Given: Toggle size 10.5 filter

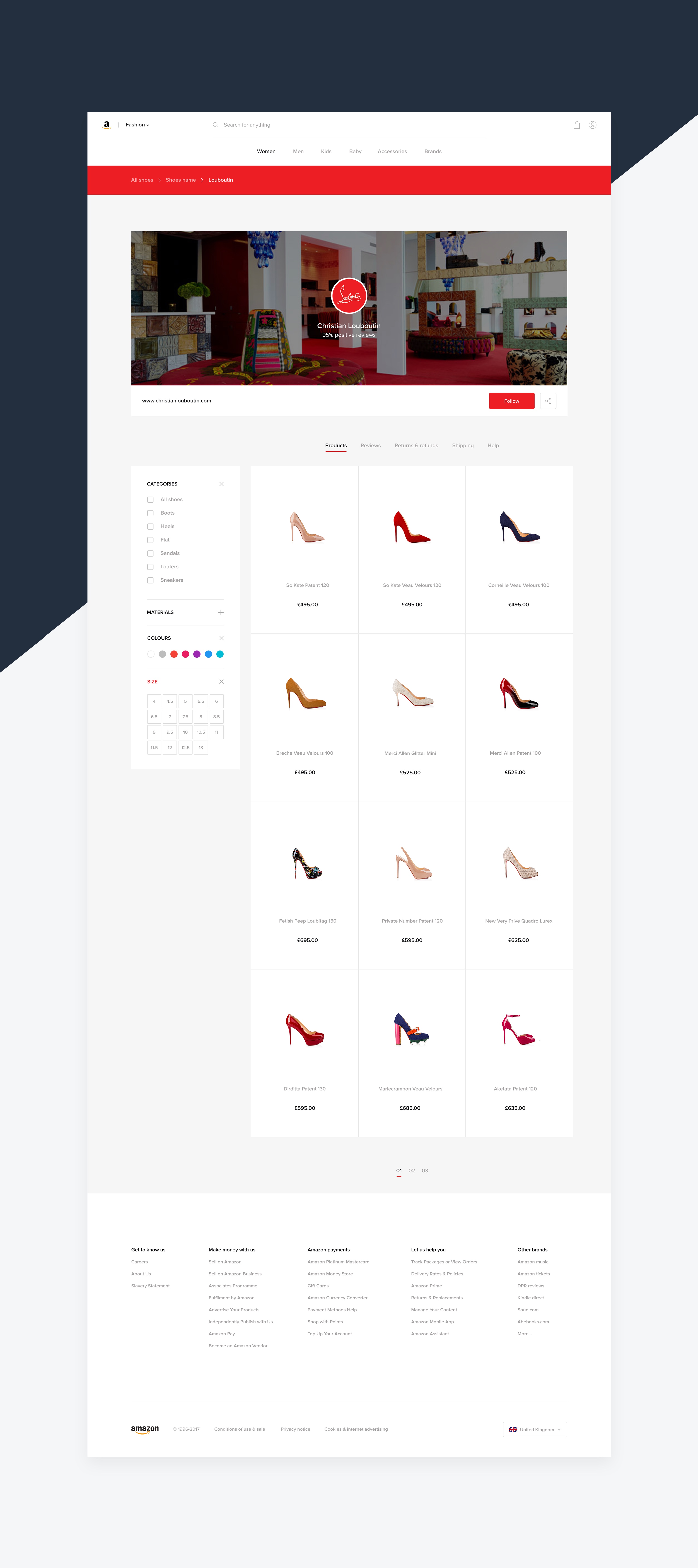Looking at the screenshot, I should (201, 732).
